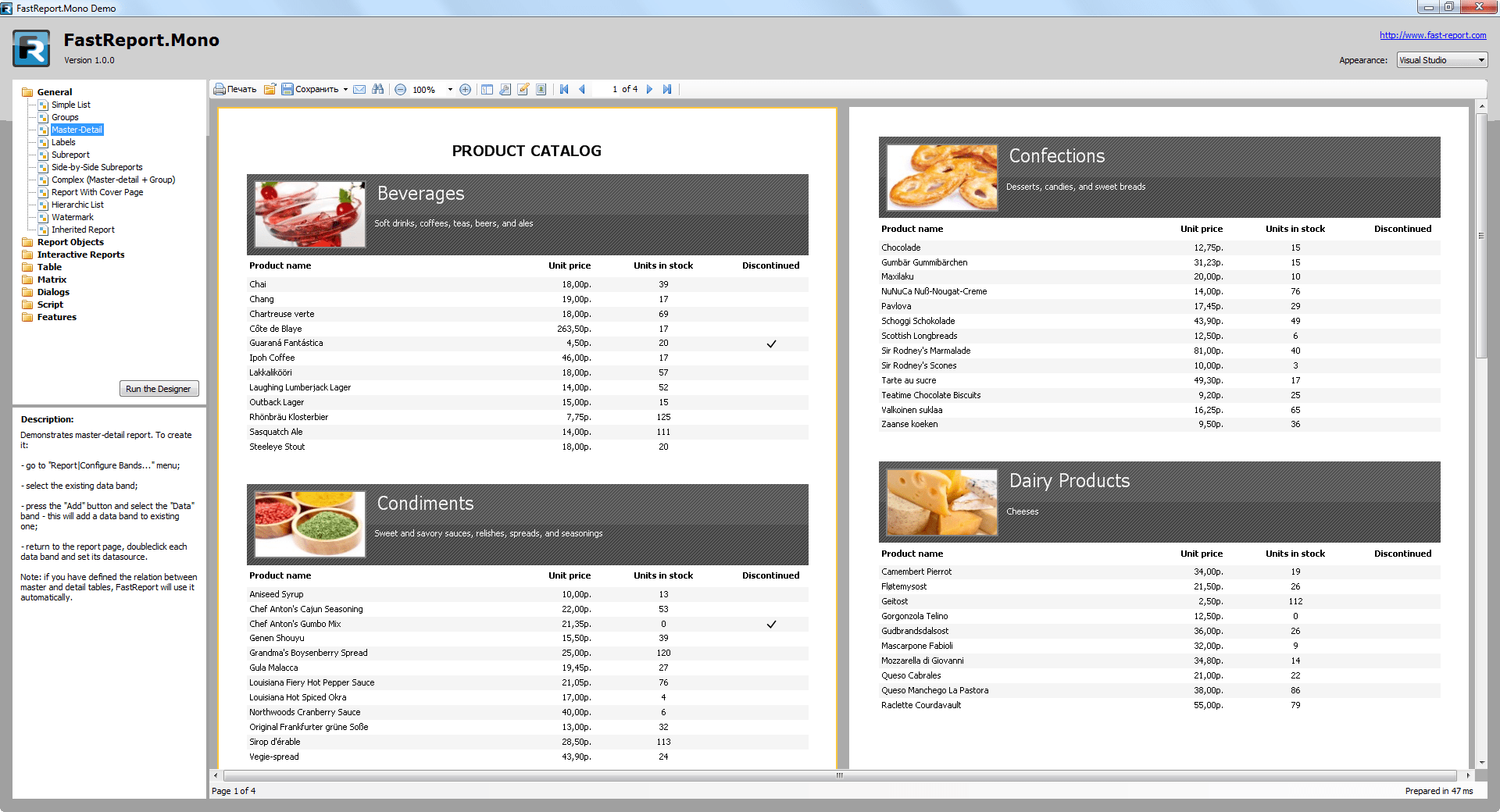This screenshot has width=1500, height=812.
Task: Zoom out with the minus icon
Action: tap(400, 89)
